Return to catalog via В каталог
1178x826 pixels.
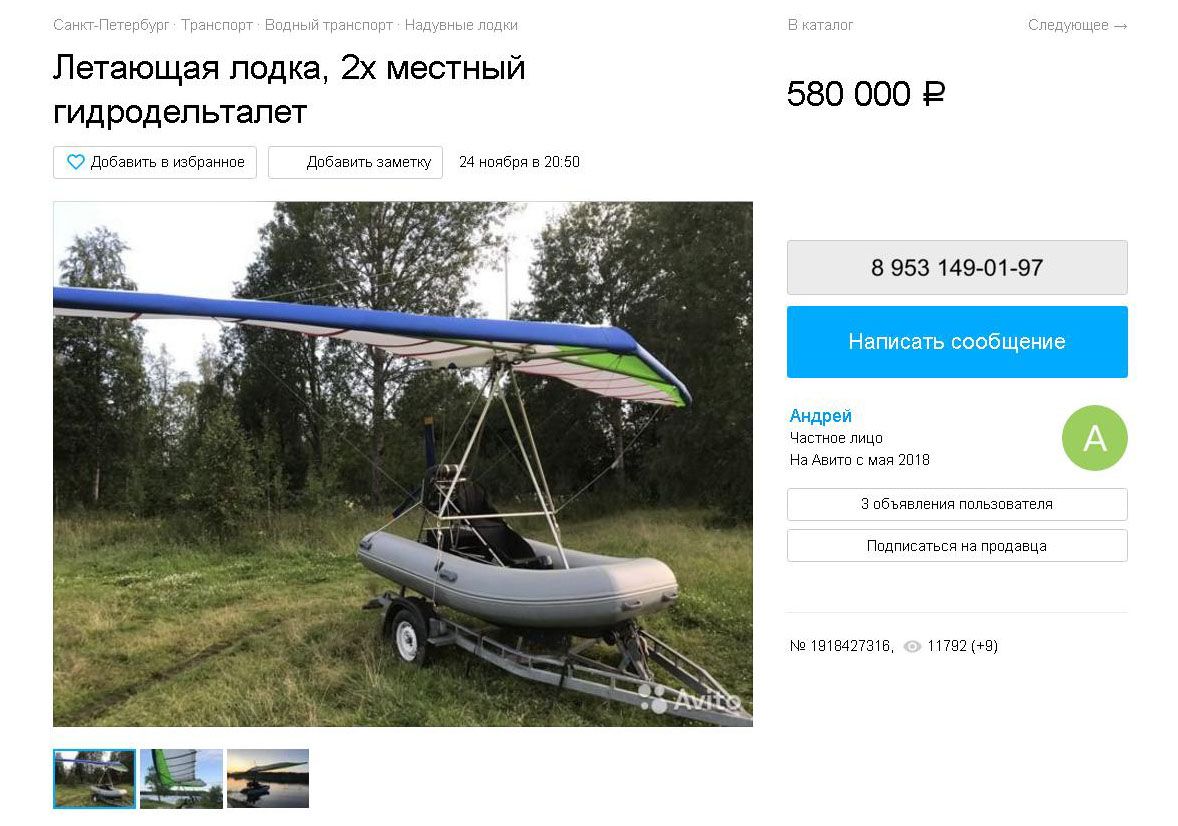tap(820, 25)
